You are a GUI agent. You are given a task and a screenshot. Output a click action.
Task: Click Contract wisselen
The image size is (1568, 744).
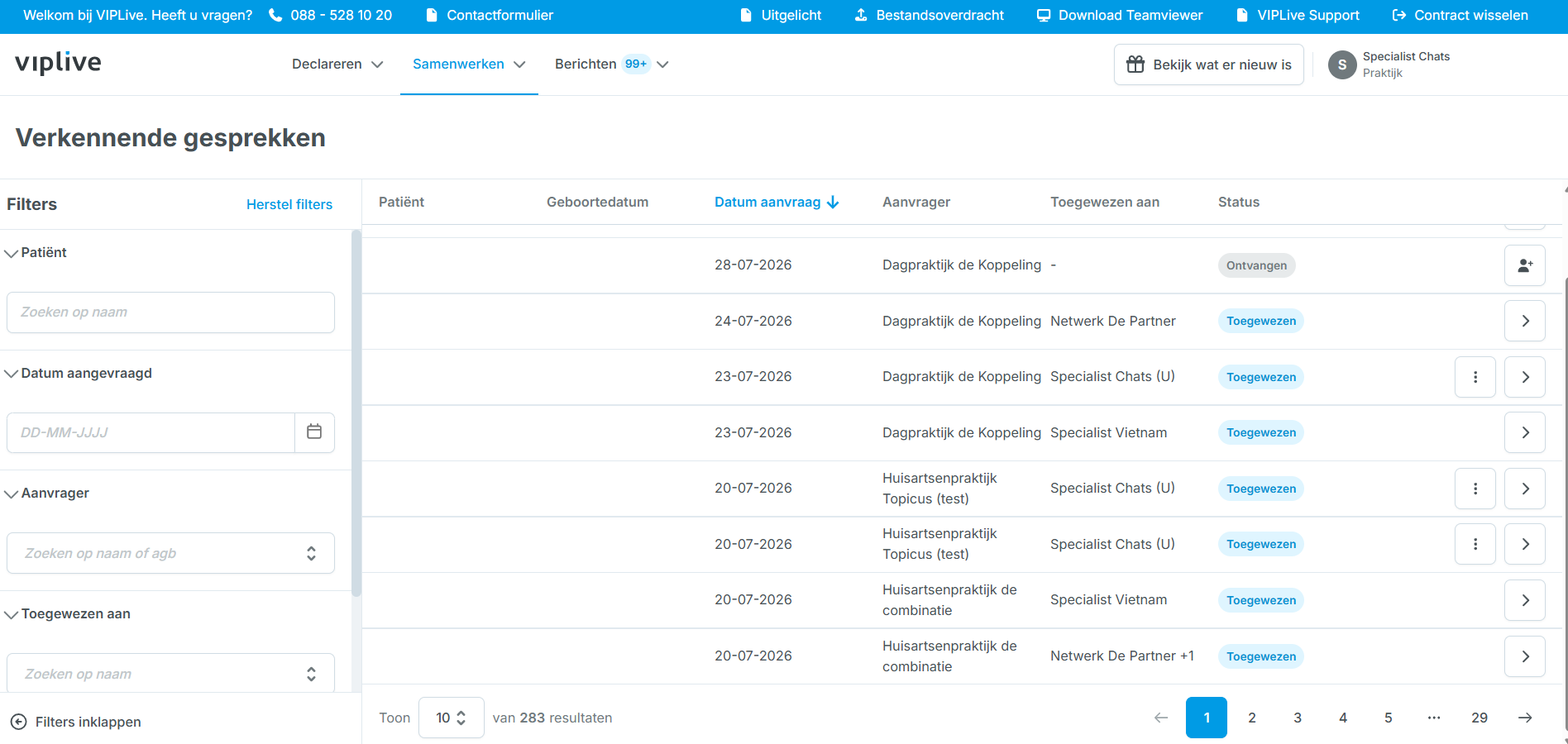(x=1460, y=15)
